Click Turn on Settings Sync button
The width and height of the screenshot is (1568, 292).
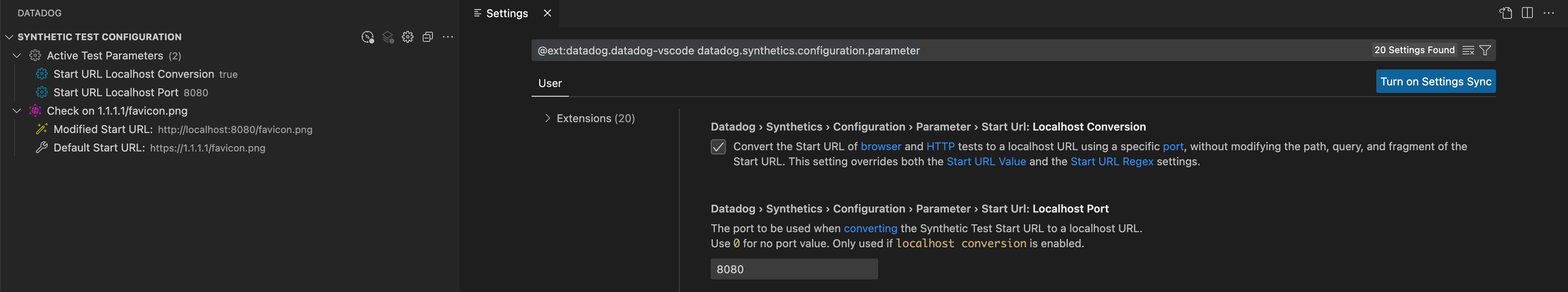(x=1435, y=82)
